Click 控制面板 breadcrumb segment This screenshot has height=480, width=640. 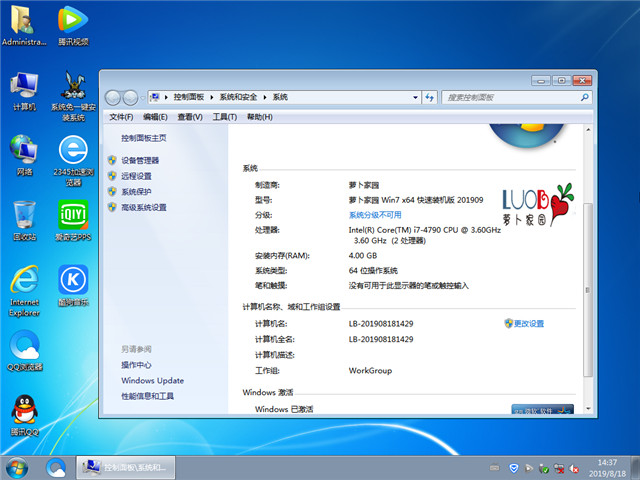189,97
